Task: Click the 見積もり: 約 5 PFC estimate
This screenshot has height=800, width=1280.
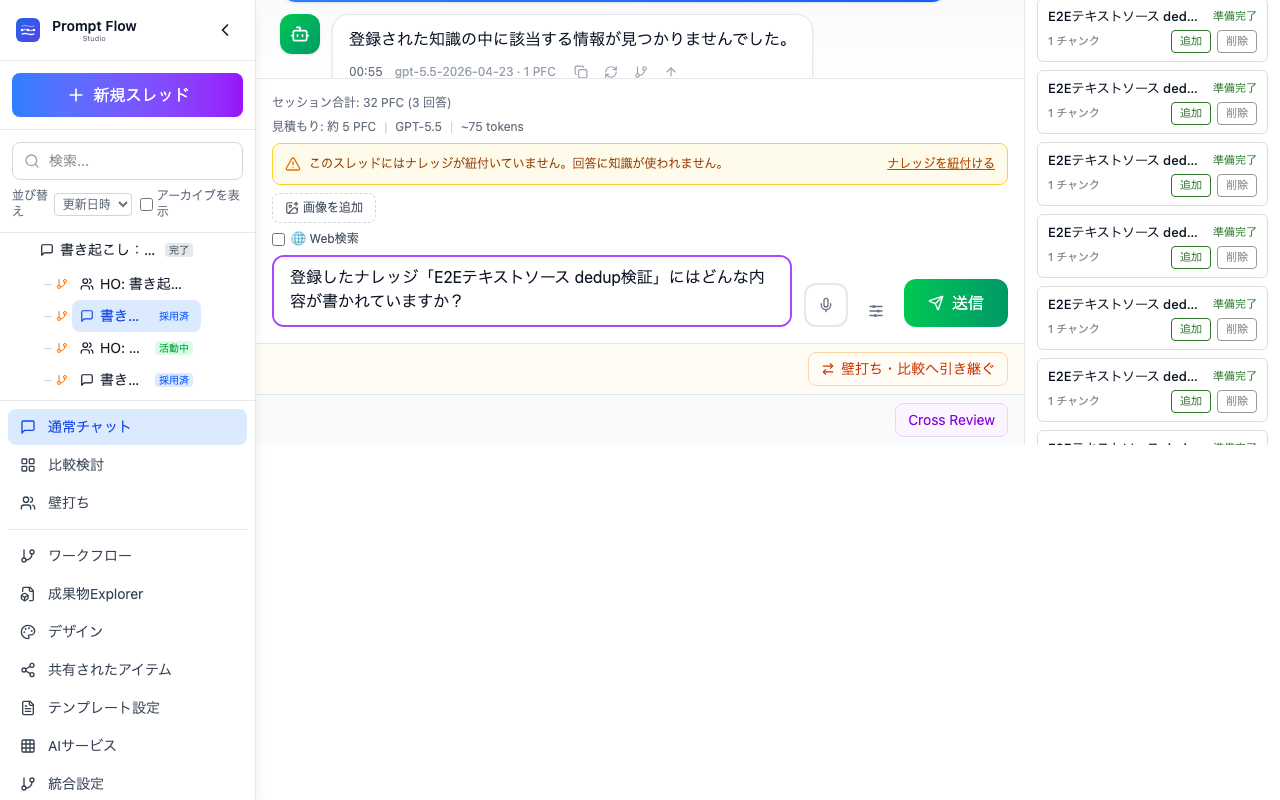Action: coord(324,127)
